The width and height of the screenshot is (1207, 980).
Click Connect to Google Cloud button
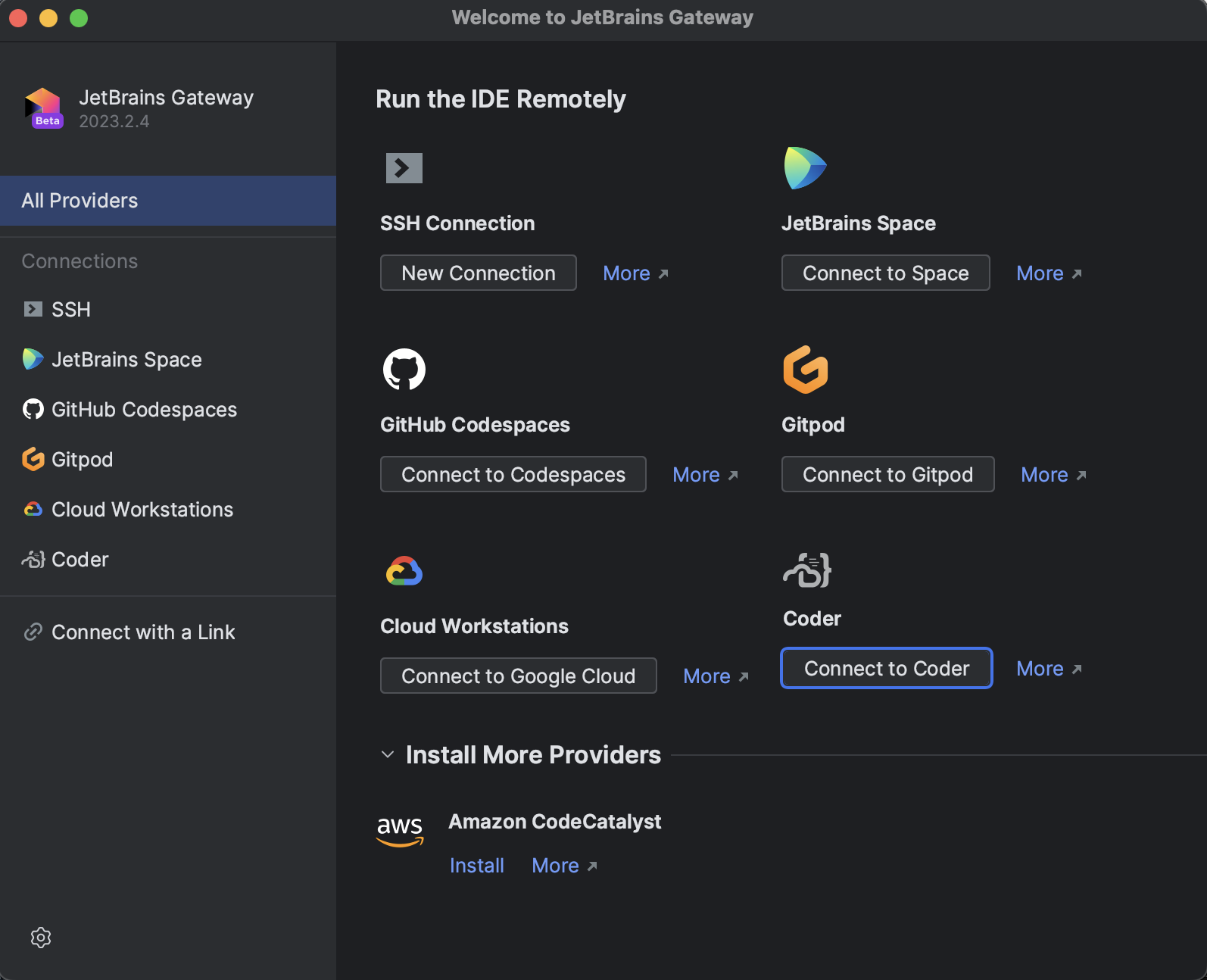[518, 676]
